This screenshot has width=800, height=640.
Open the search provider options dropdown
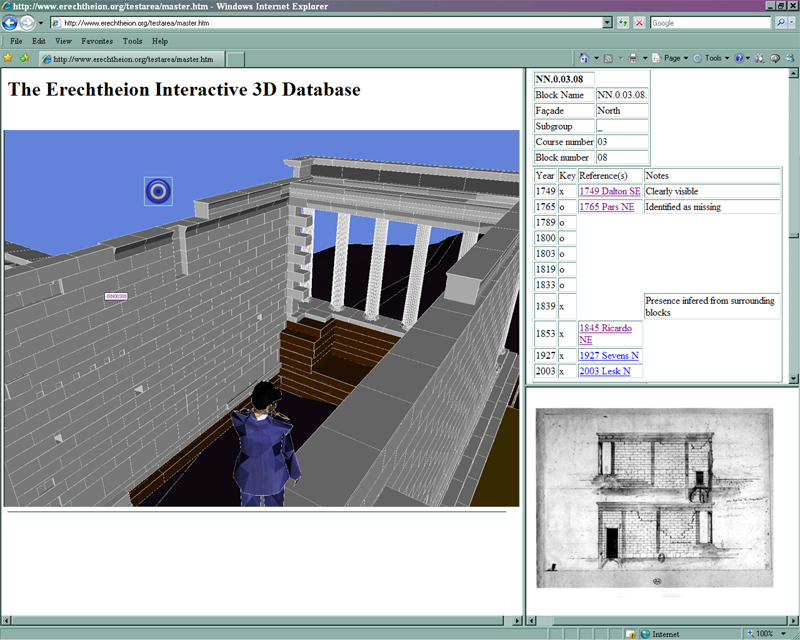click(x=792, y=23)
